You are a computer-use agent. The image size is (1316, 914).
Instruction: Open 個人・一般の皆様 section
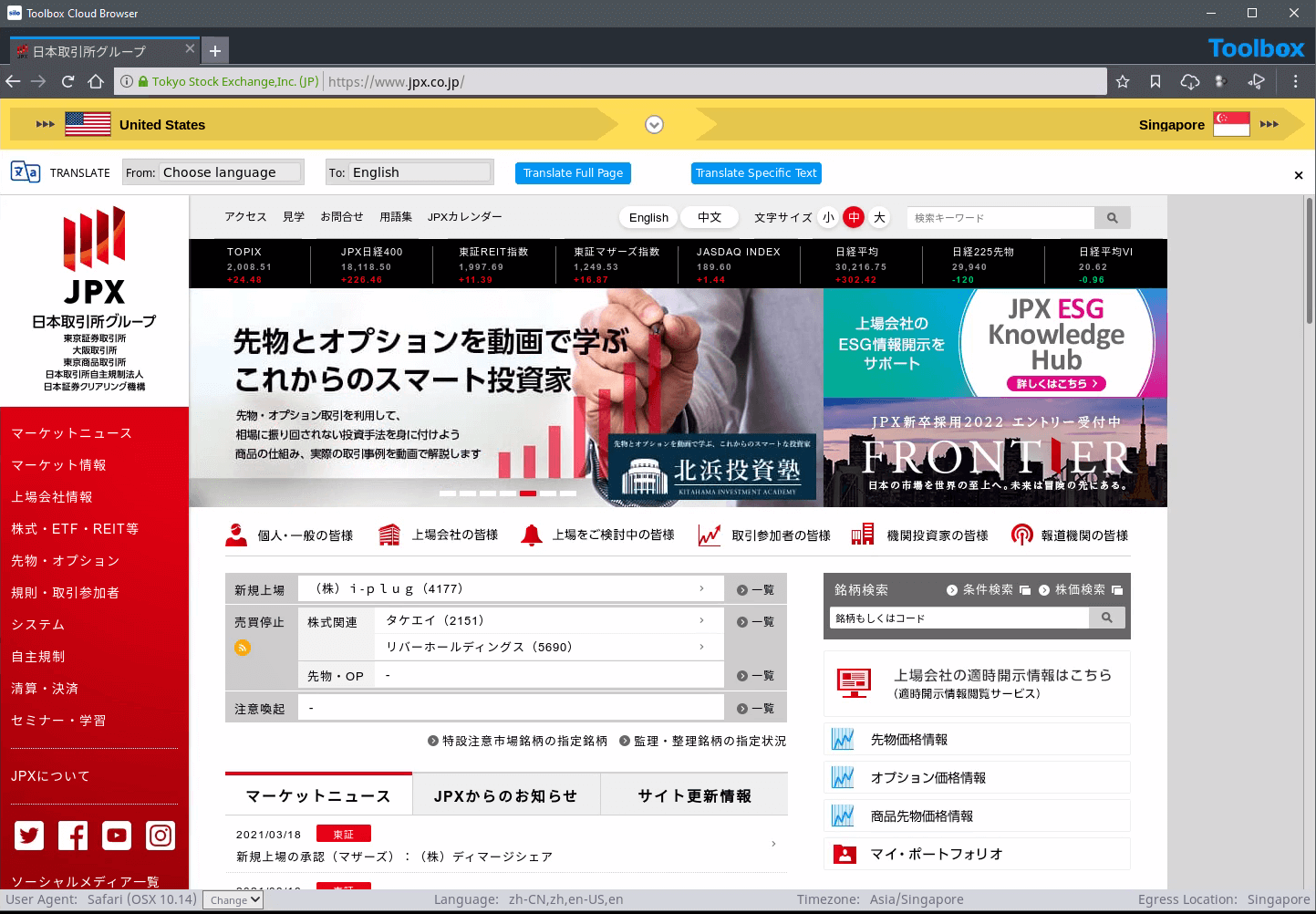click(x=289, y=535)
